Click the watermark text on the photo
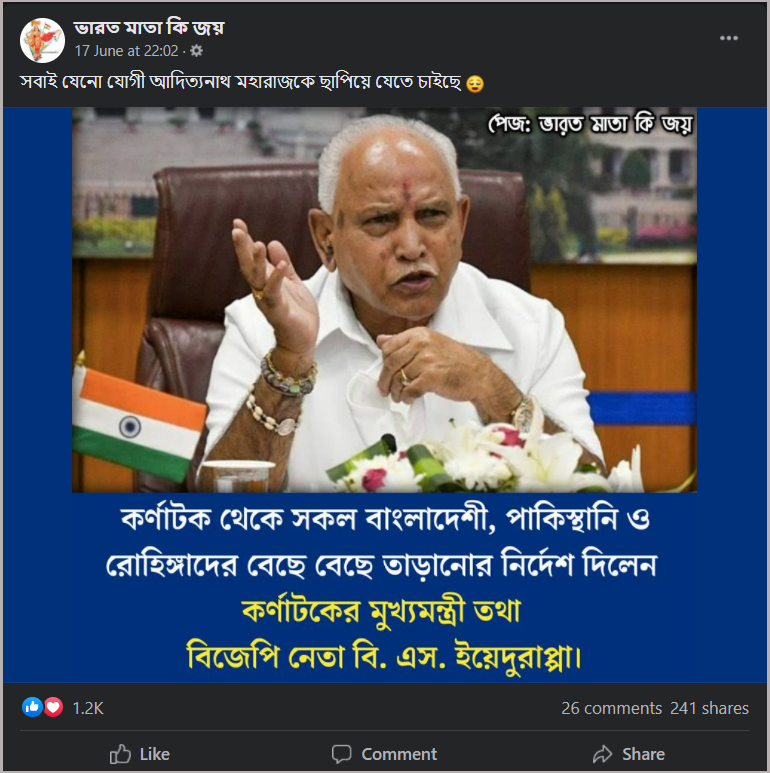770x773 pixels. click(591, 124)
